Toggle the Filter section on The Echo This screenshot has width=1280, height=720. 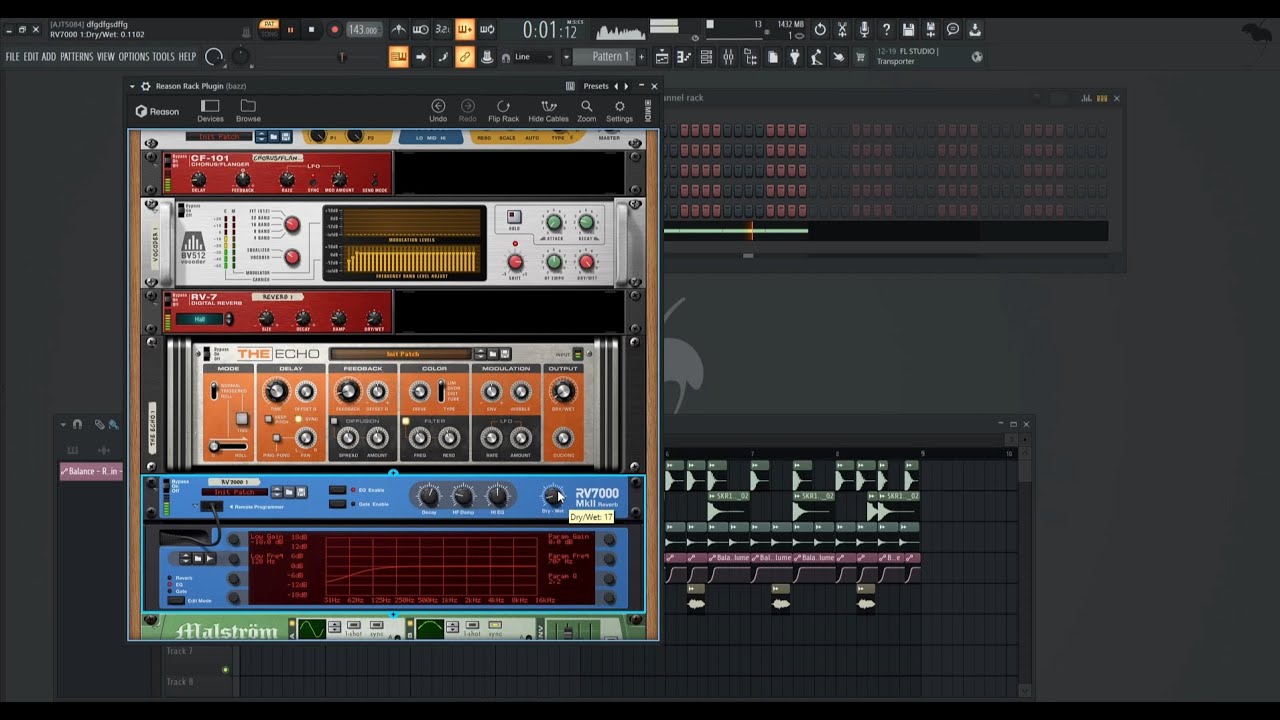tap(406, 421)
